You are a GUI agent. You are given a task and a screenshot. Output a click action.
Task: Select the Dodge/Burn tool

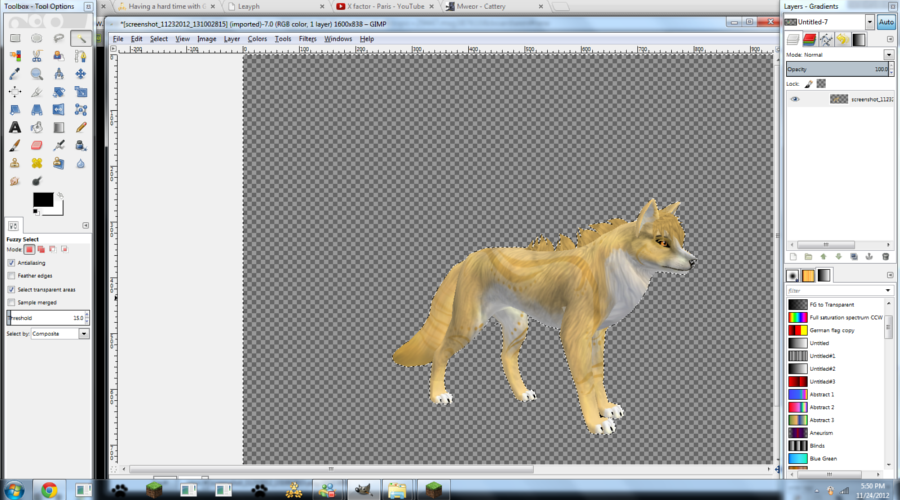click(x=37, y=181)
